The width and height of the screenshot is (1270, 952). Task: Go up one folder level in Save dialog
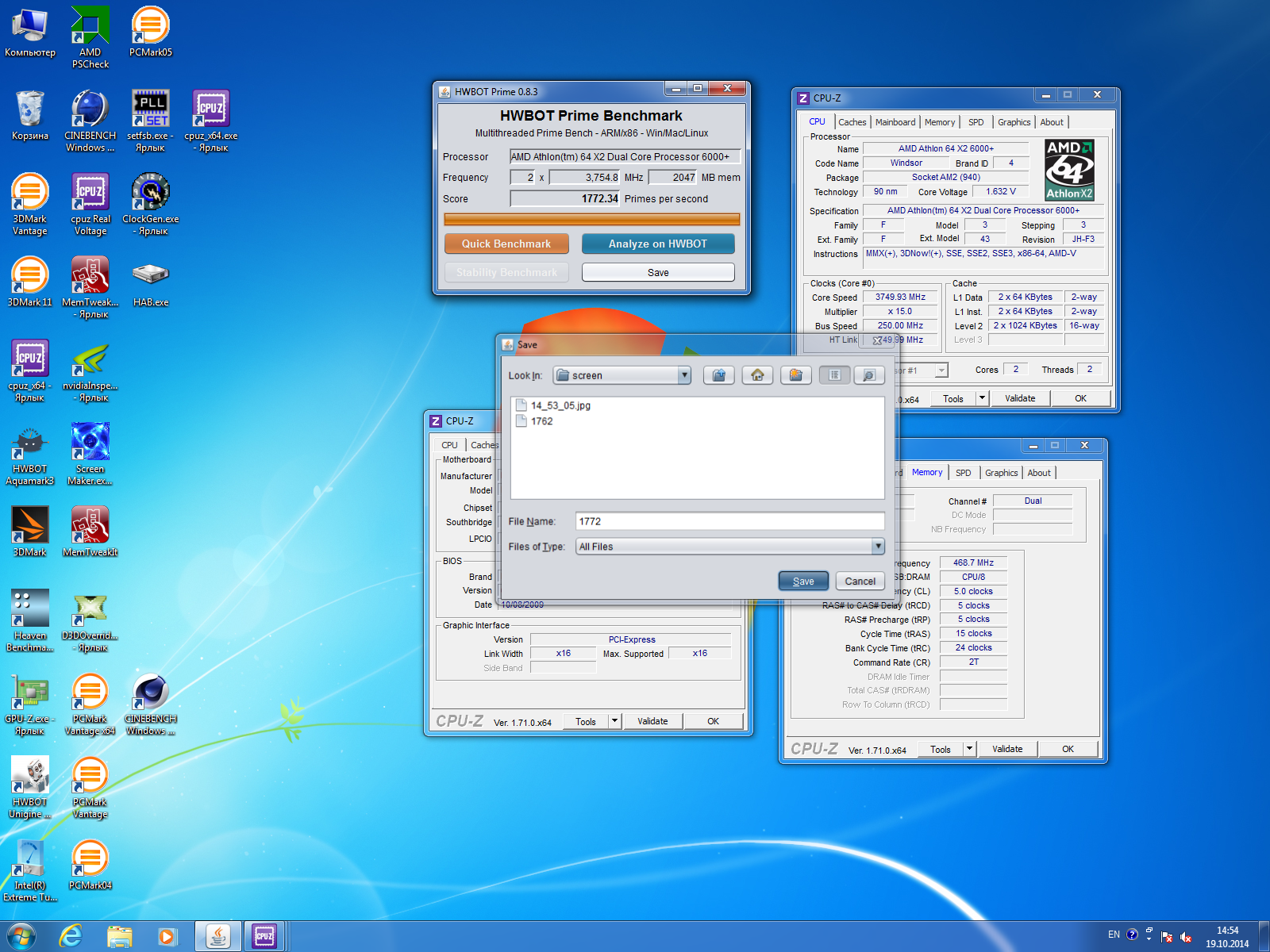coord(718,375)
